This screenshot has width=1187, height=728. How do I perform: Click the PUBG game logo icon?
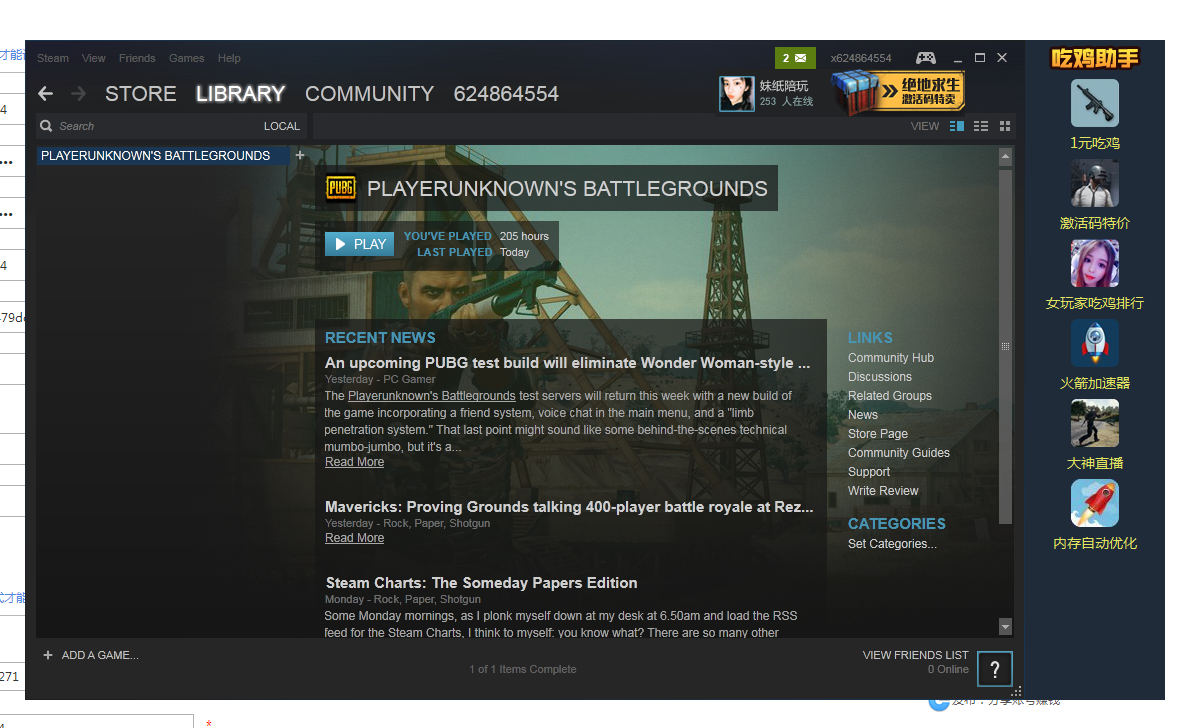coord(341,188)
